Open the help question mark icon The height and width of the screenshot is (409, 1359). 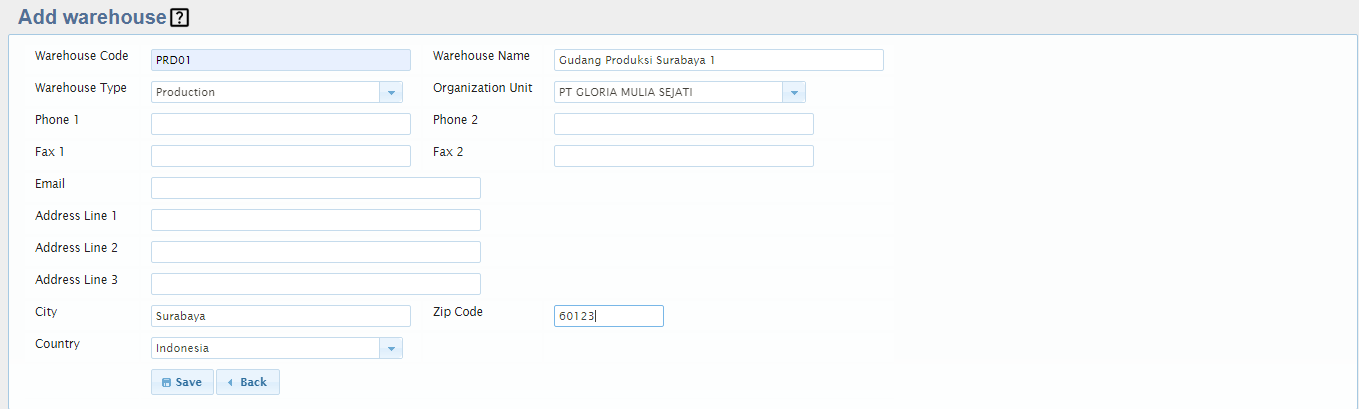(180, 17)
